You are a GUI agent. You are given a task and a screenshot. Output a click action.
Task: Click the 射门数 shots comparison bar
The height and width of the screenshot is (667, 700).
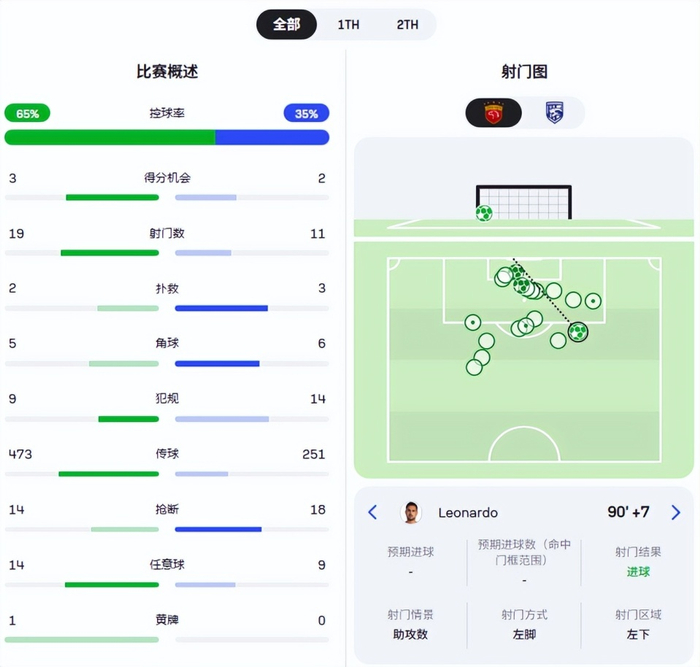point(167,252)
